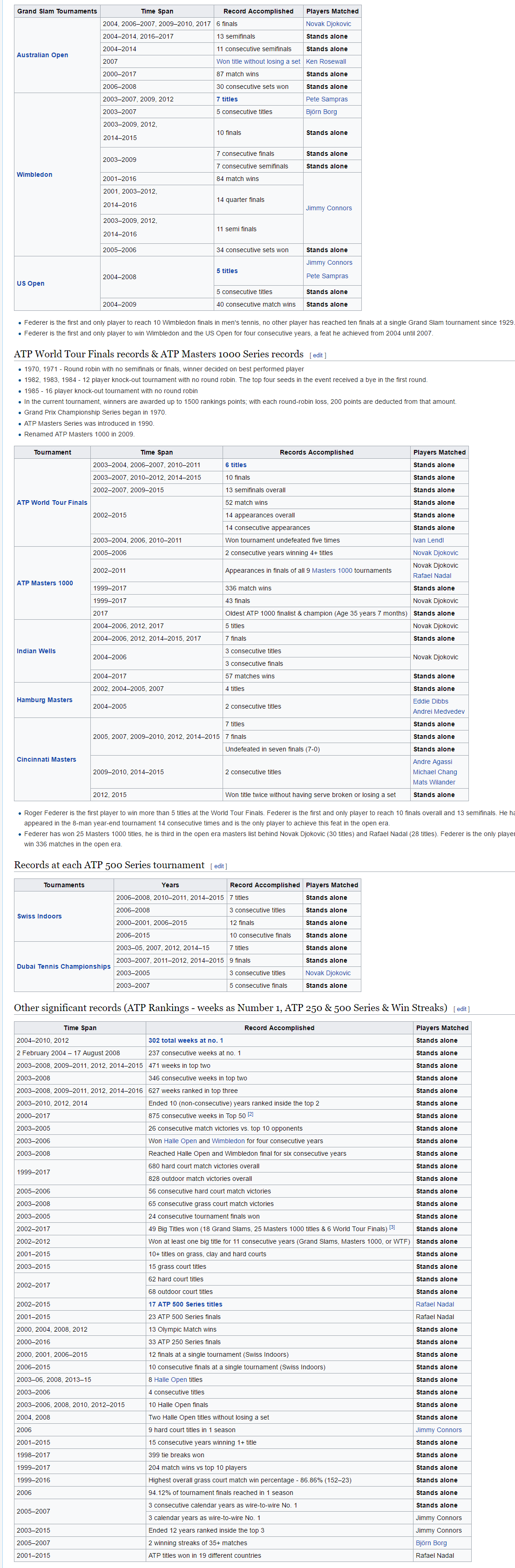
Task: Select '65 consecutive grass court match victories' cell
Action: click(279, 1203)
